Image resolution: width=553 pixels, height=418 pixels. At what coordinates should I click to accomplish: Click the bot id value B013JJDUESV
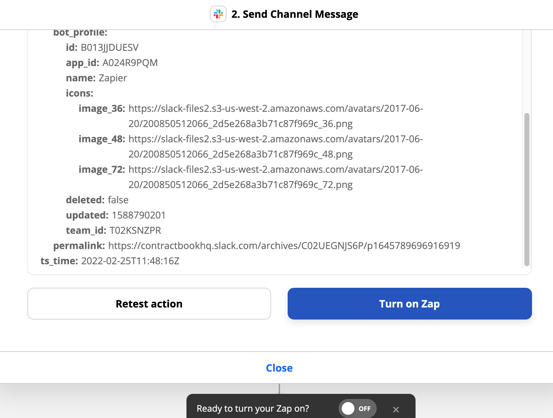(110, 47)
